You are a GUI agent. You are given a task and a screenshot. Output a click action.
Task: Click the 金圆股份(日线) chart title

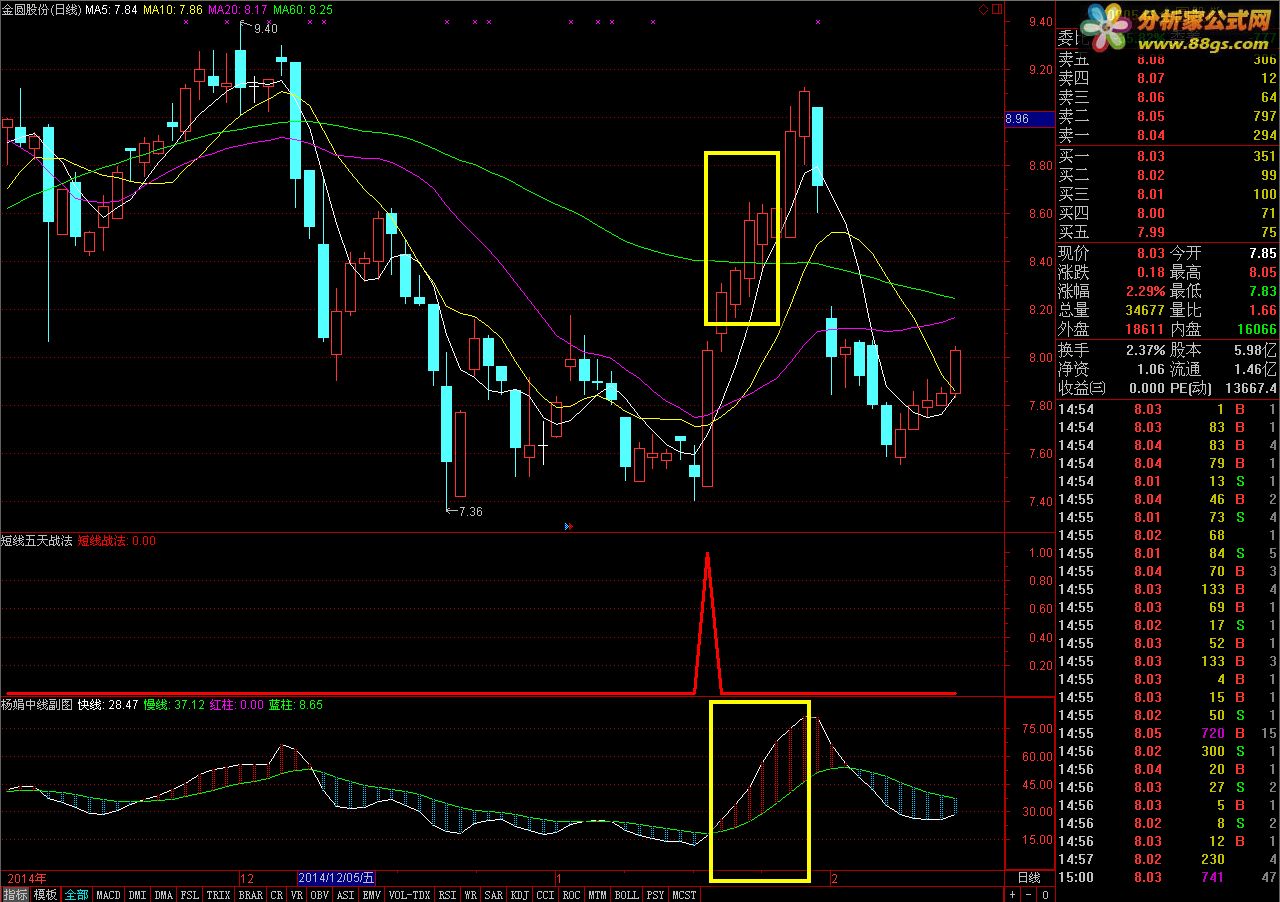[42, 9]
